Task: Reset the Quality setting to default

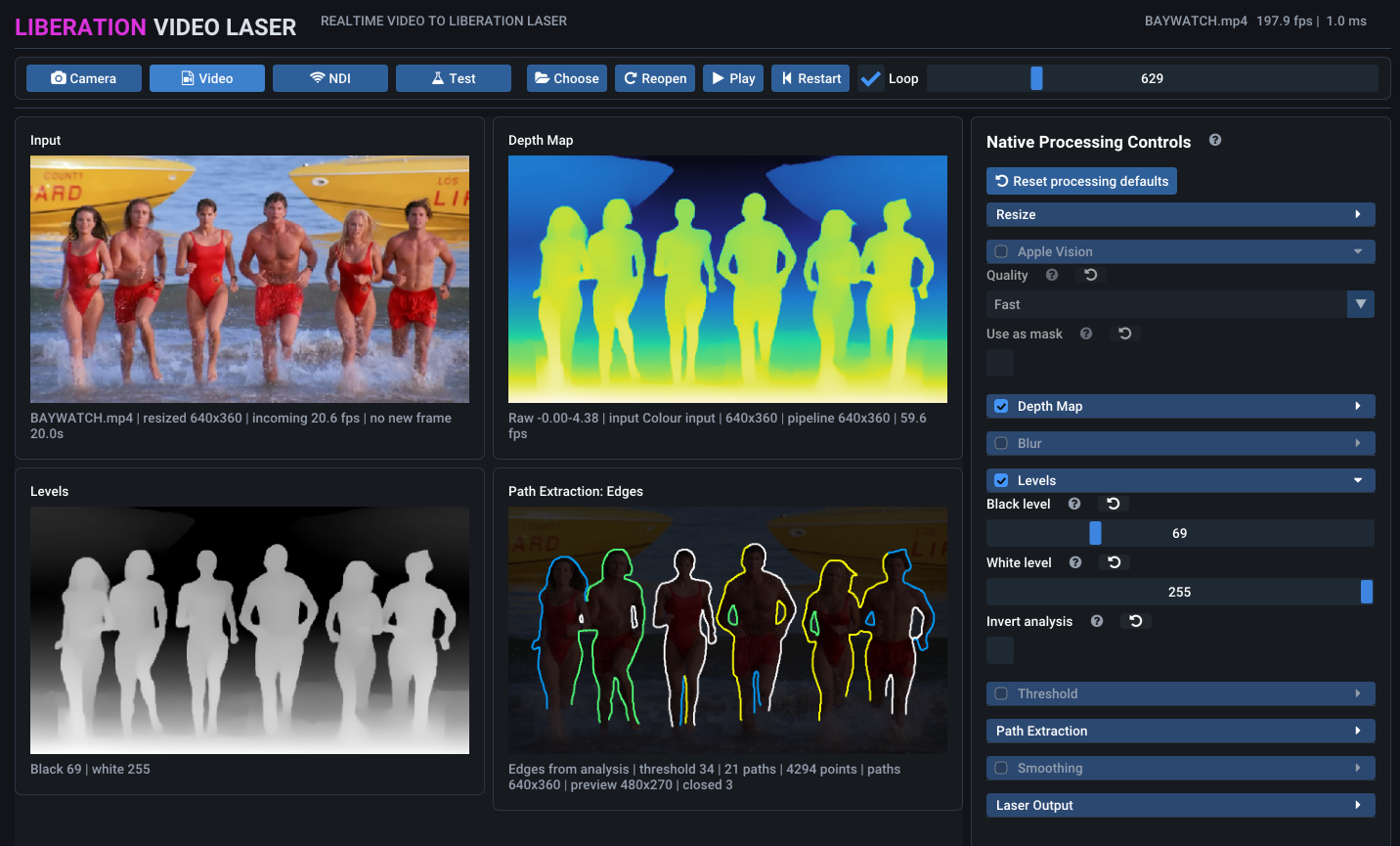Action: pyautogui.click(x=1091, y=275)
